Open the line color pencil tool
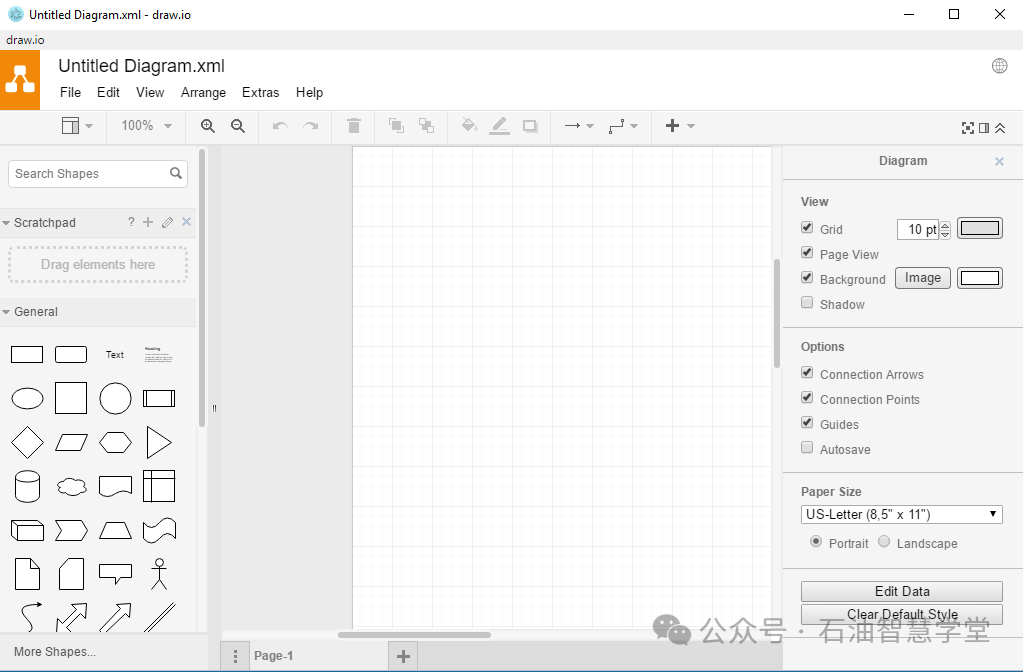Screen dimensions: 1023x672 click(x=499, y=125)
